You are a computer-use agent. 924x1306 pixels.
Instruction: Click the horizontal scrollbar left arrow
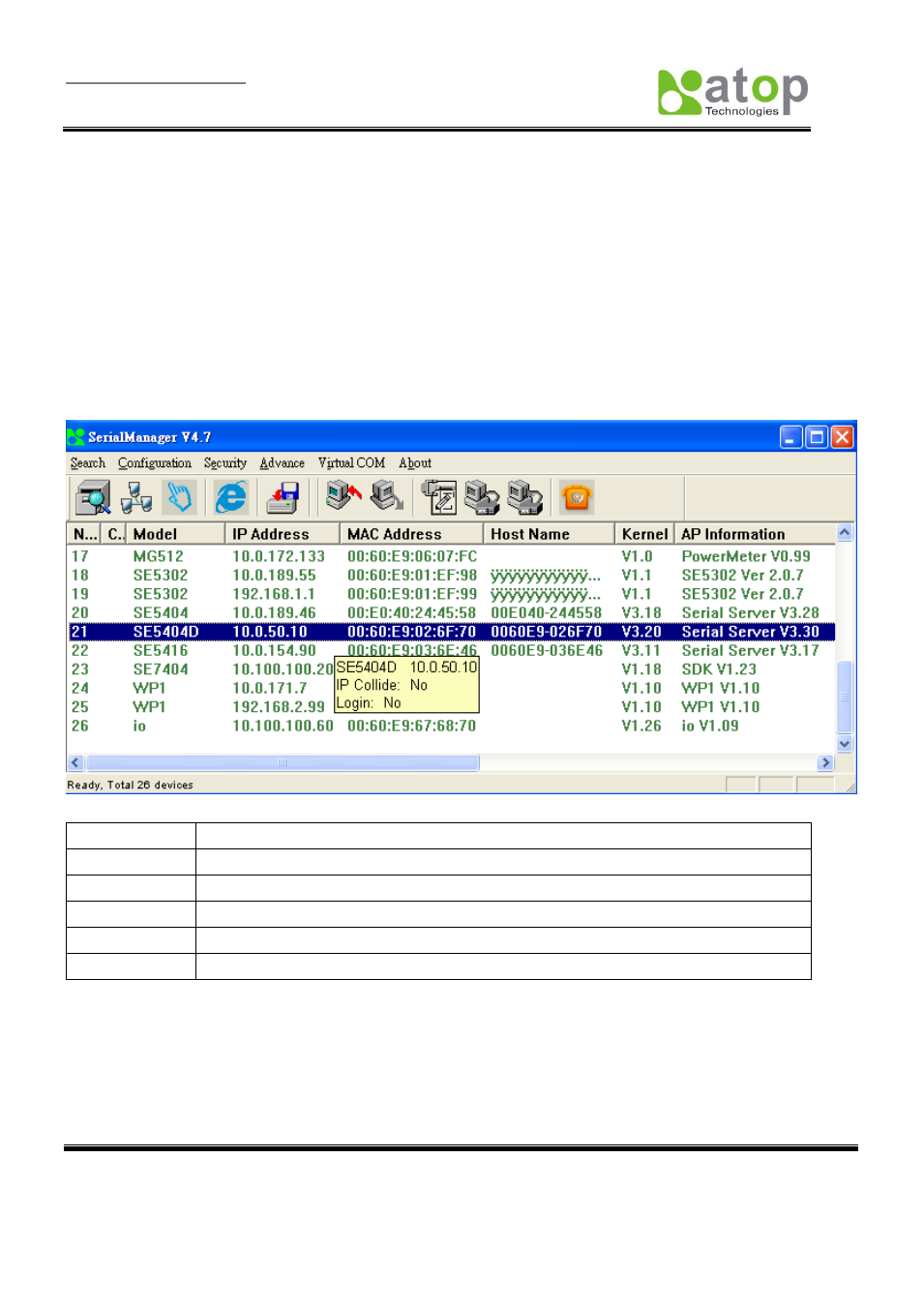75,762
